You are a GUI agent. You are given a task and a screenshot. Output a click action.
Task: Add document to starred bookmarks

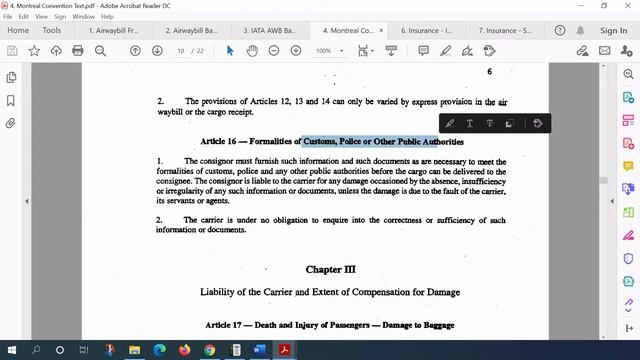pos(34,51)
